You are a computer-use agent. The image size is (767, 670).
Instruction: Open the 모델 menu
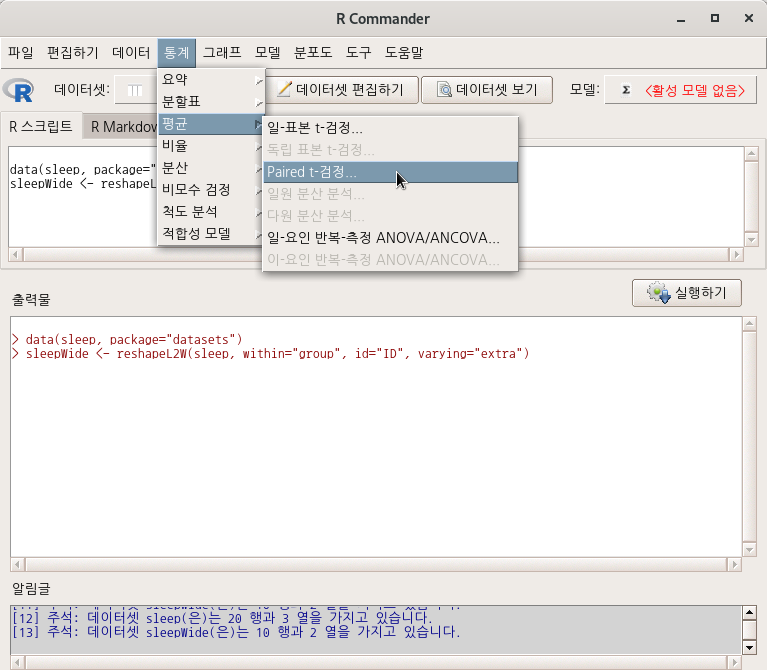(268, 52)
